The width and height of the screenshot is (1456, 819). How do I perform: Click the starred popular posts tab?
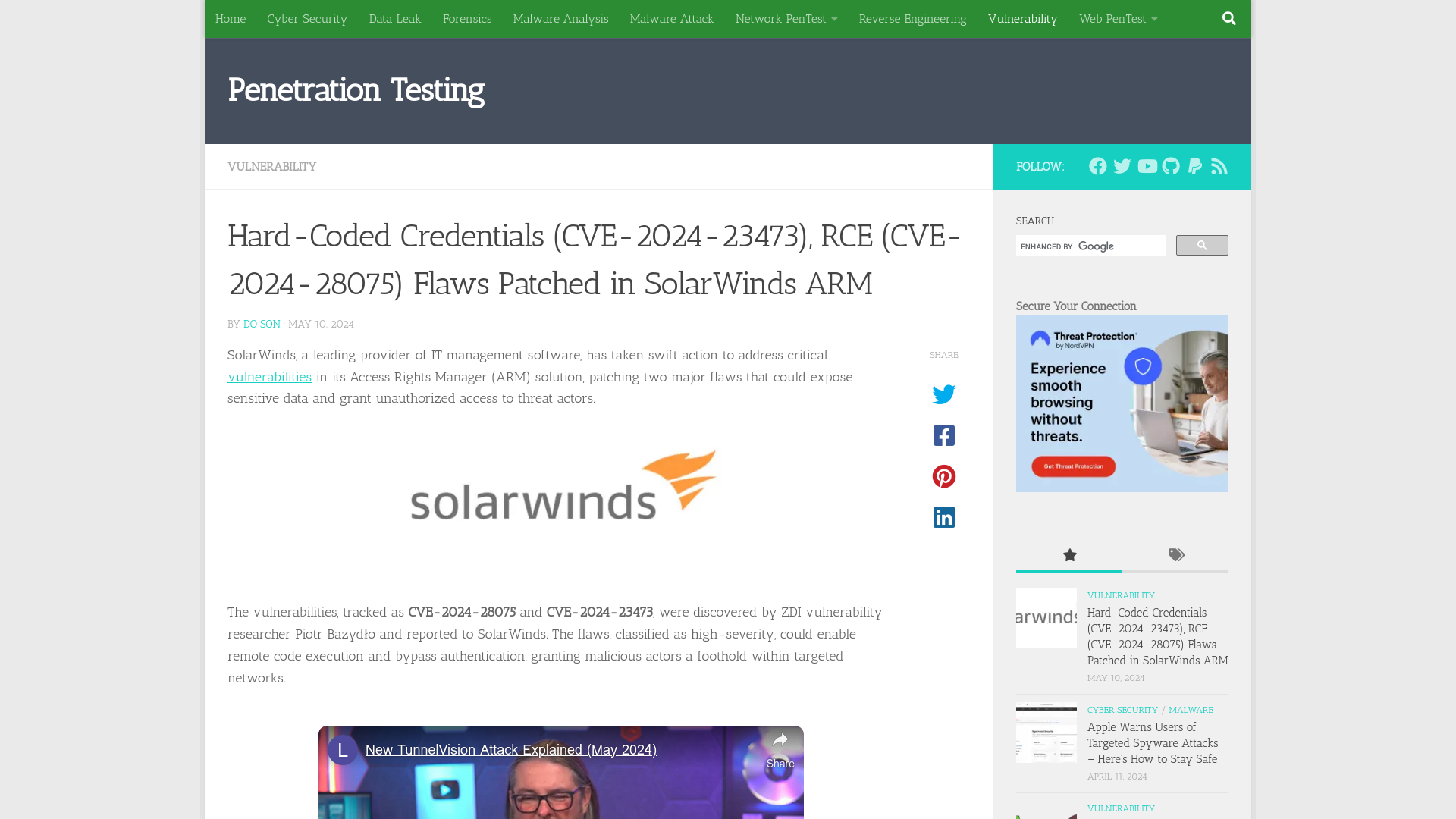1069,555
